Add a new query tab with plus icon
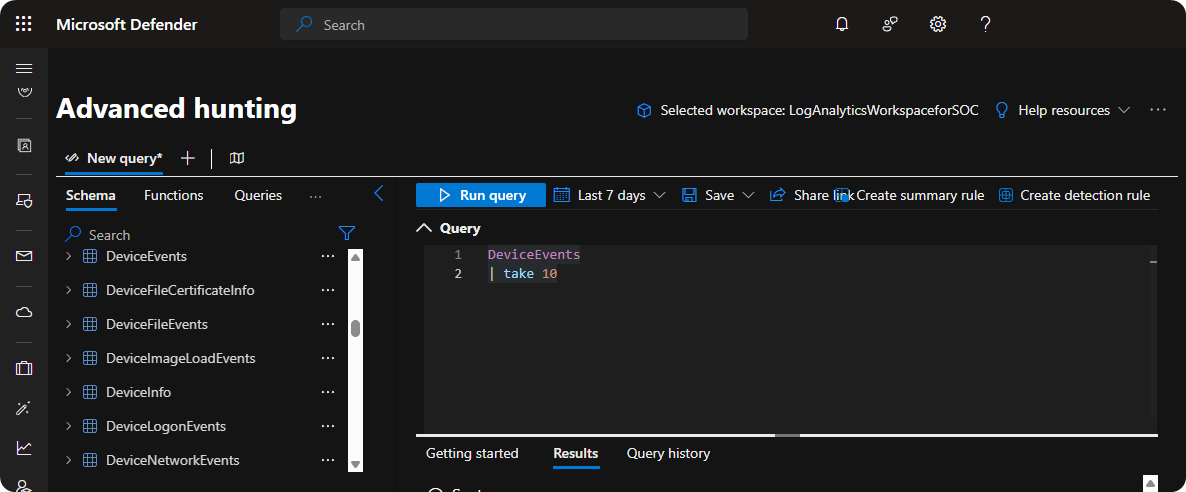 pyautogui.click(x=187, y=158)
